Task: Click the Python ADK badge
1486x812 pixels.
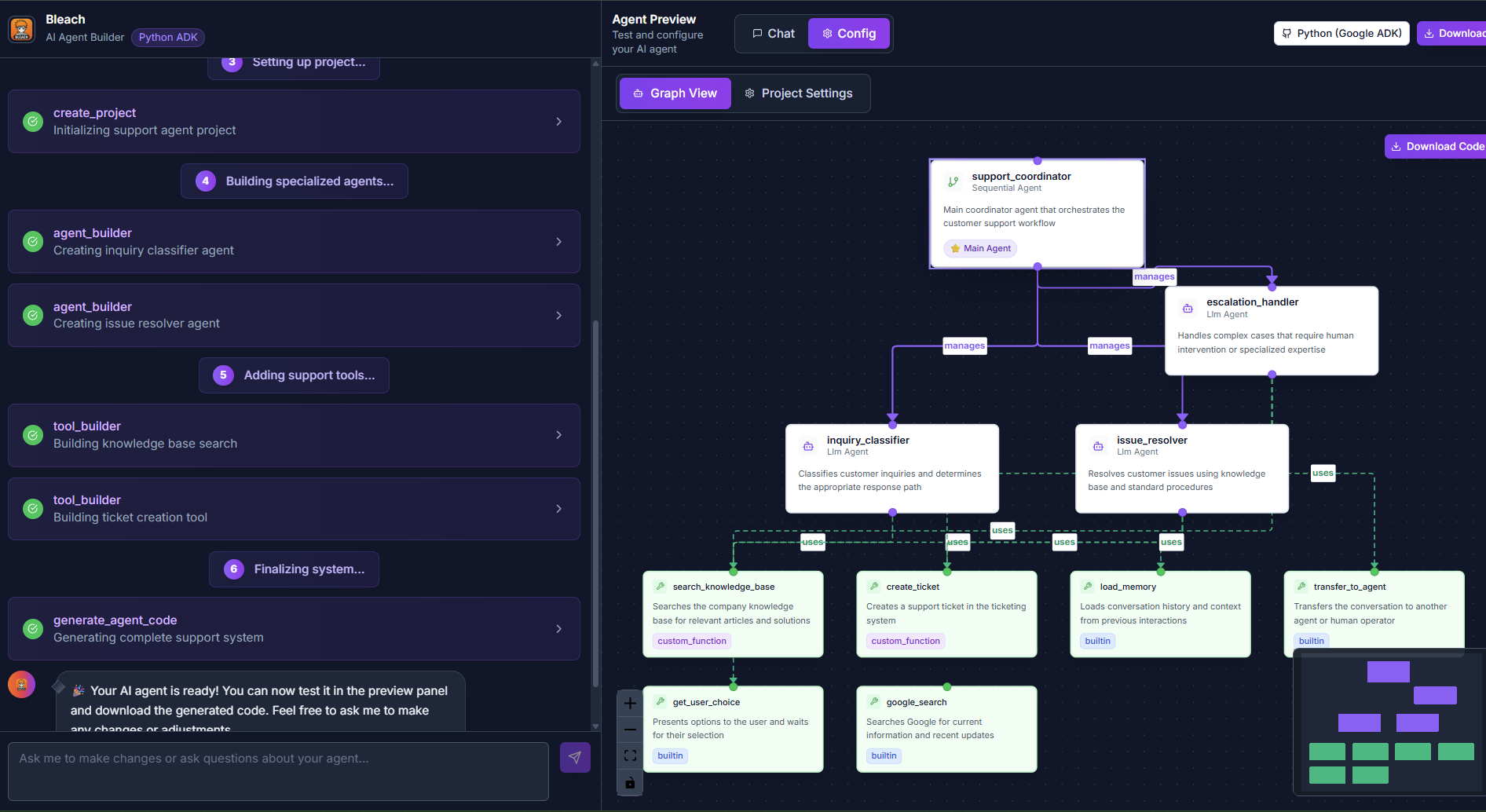Action: point(168,37)
